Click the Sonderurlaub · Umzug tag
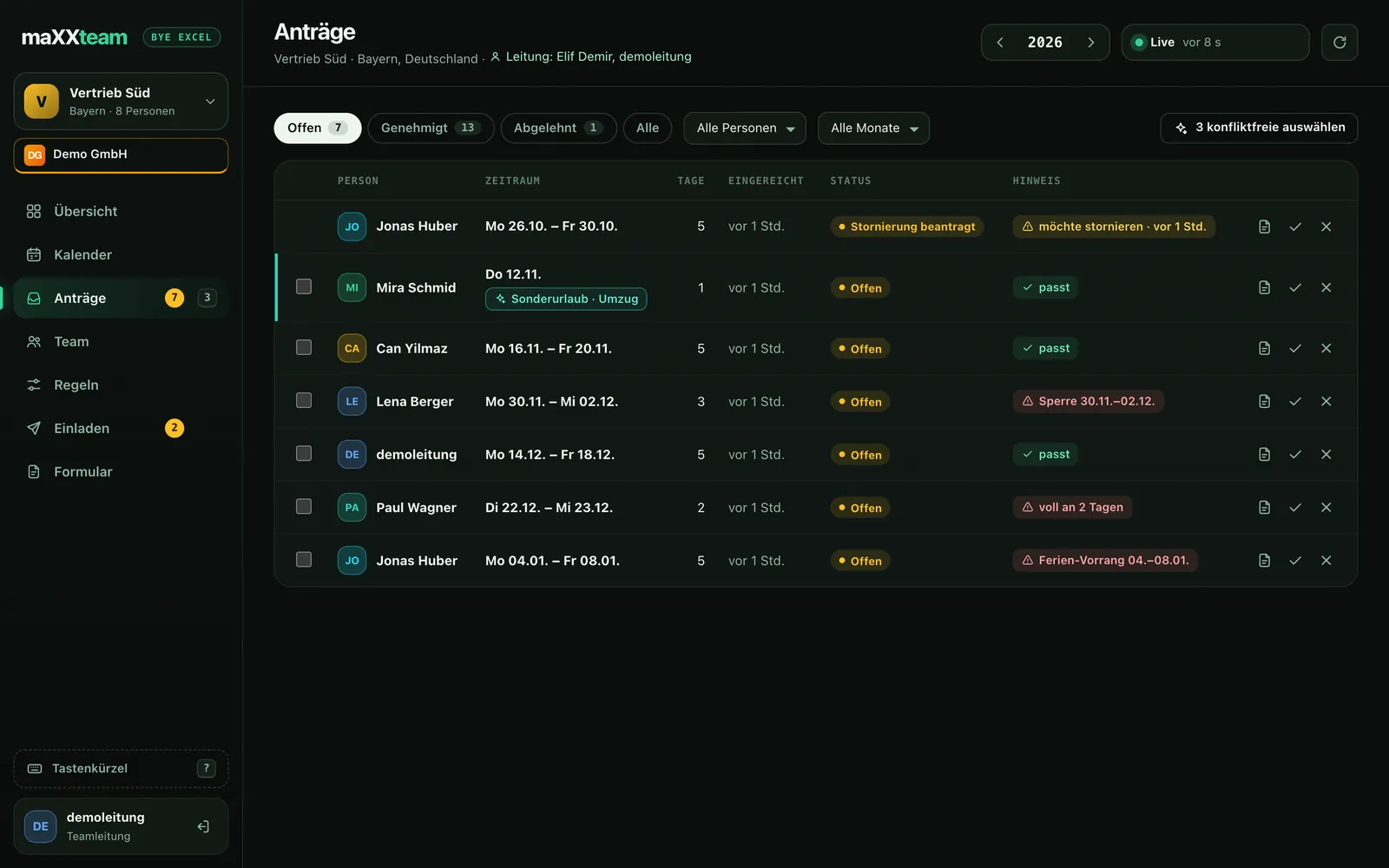 pos(566,299)
